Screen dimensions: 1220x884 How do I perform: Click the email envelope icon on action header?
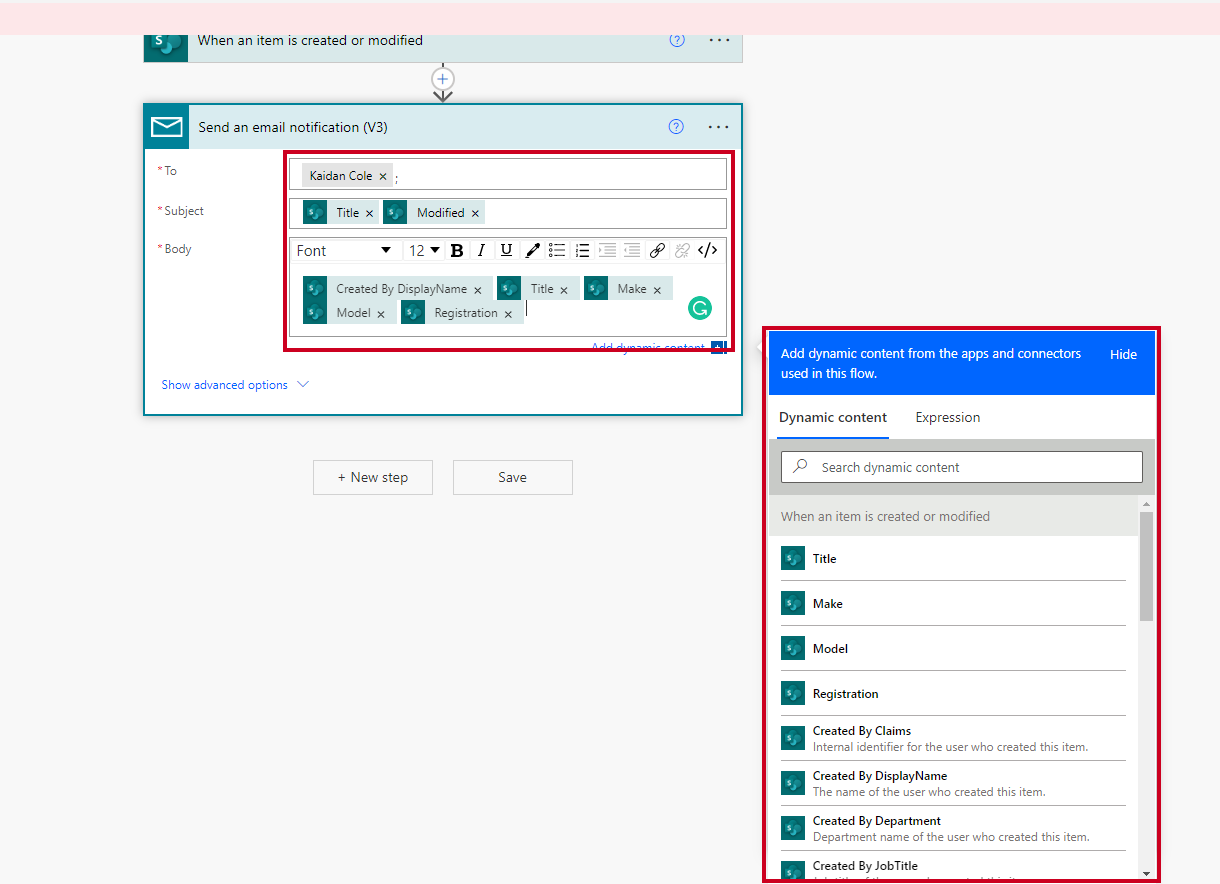tap(166, 127)
